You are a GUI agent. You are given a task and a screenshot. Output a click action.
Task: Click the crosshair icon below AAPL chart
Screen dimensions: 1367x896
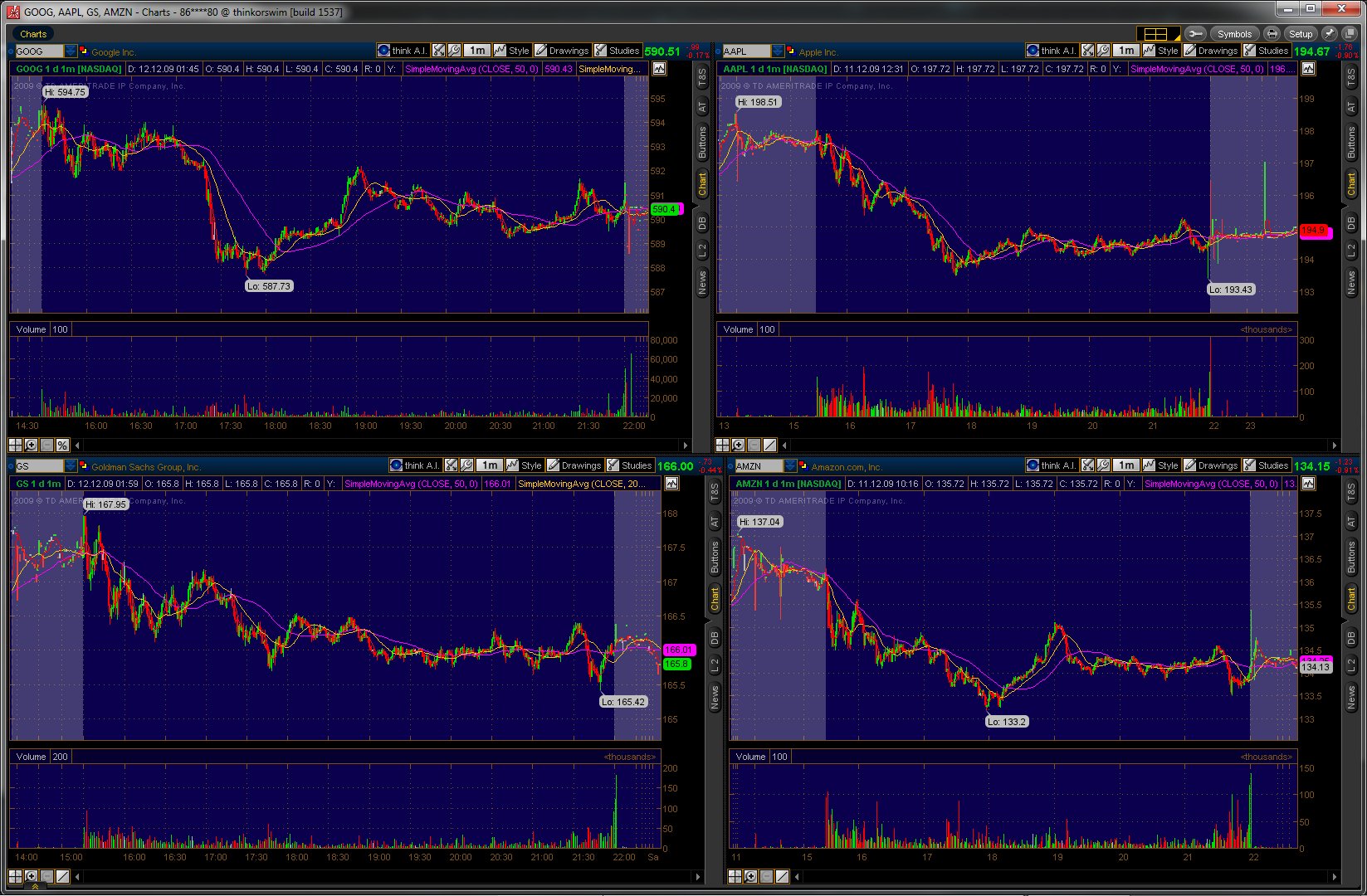tap(723, 446)
